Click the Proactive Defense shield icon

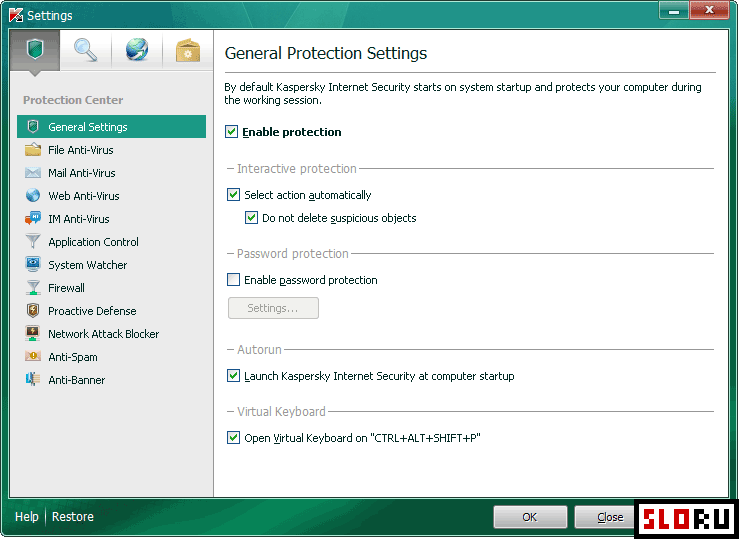tap(33, 310)
